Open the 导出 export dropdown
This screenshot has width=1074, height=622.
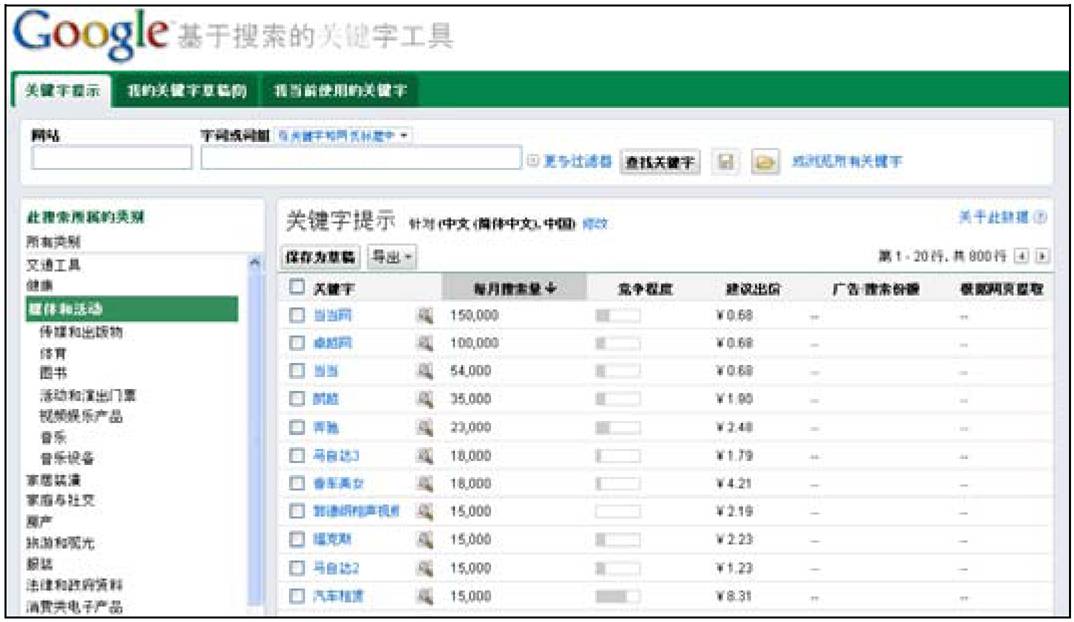tap(392, 257)
